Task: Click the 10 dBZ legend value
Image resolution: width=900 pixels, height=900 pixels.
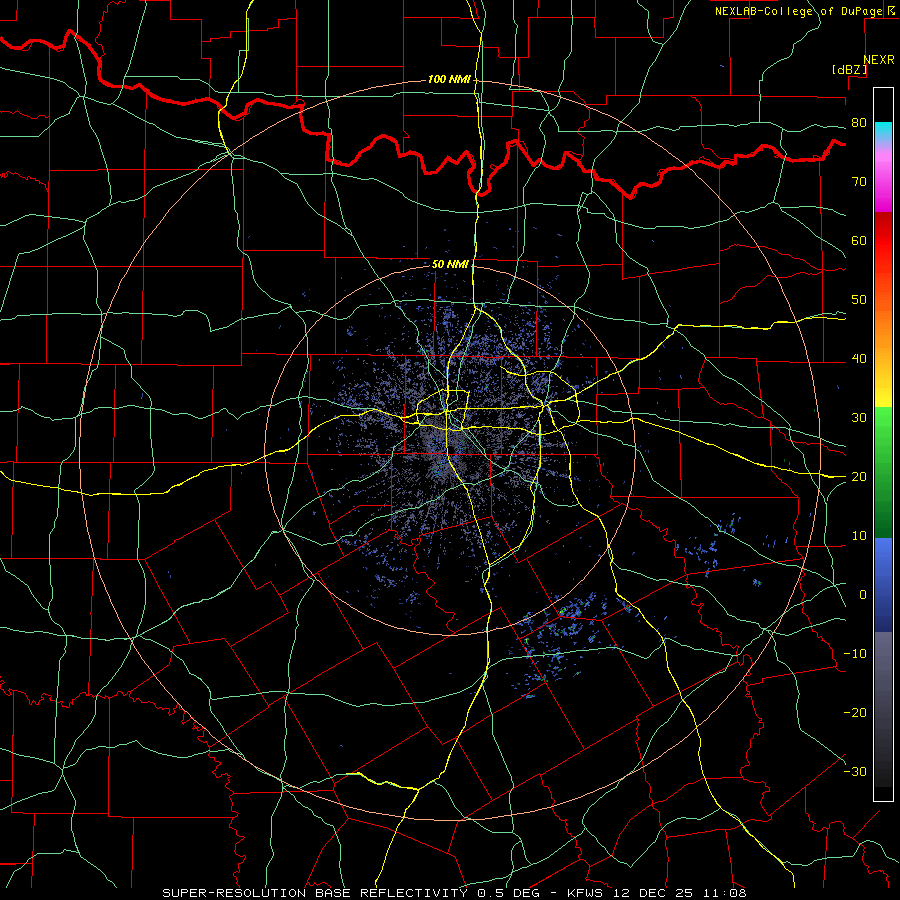Action: 859,536
